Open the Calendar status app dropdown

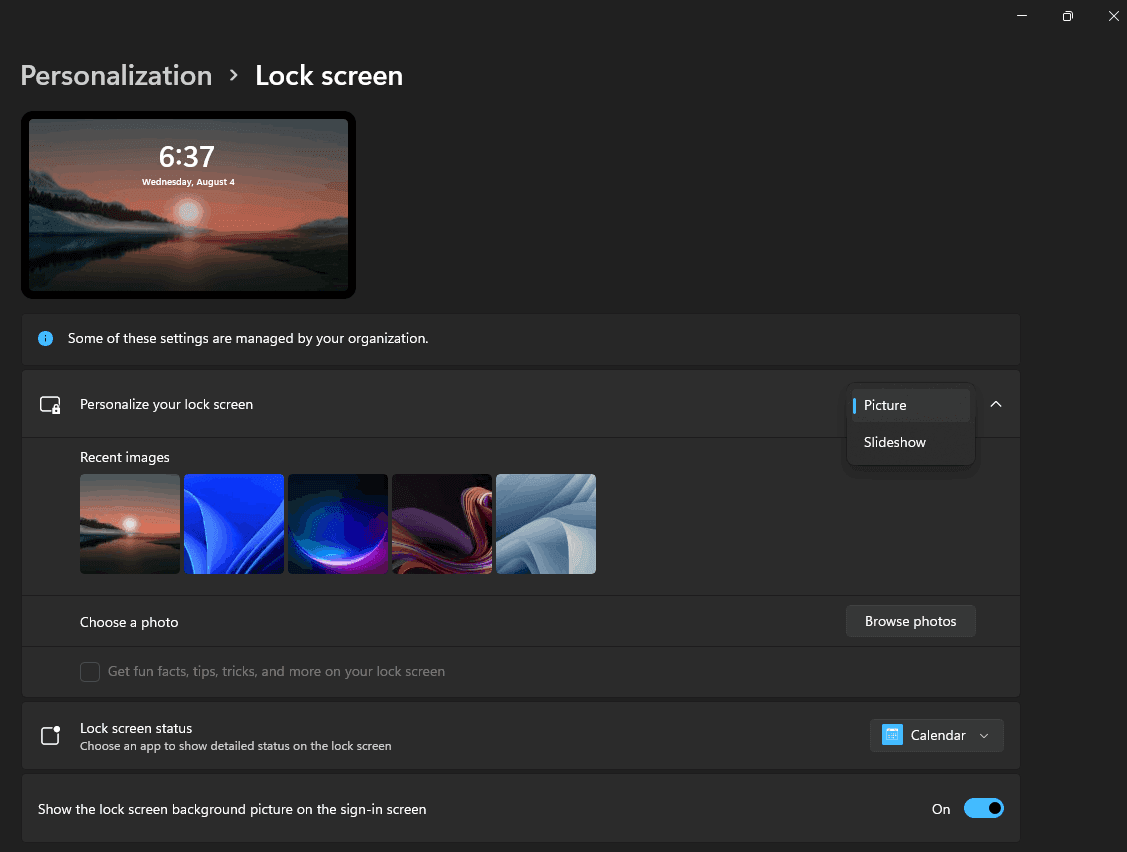pos(935,735)
